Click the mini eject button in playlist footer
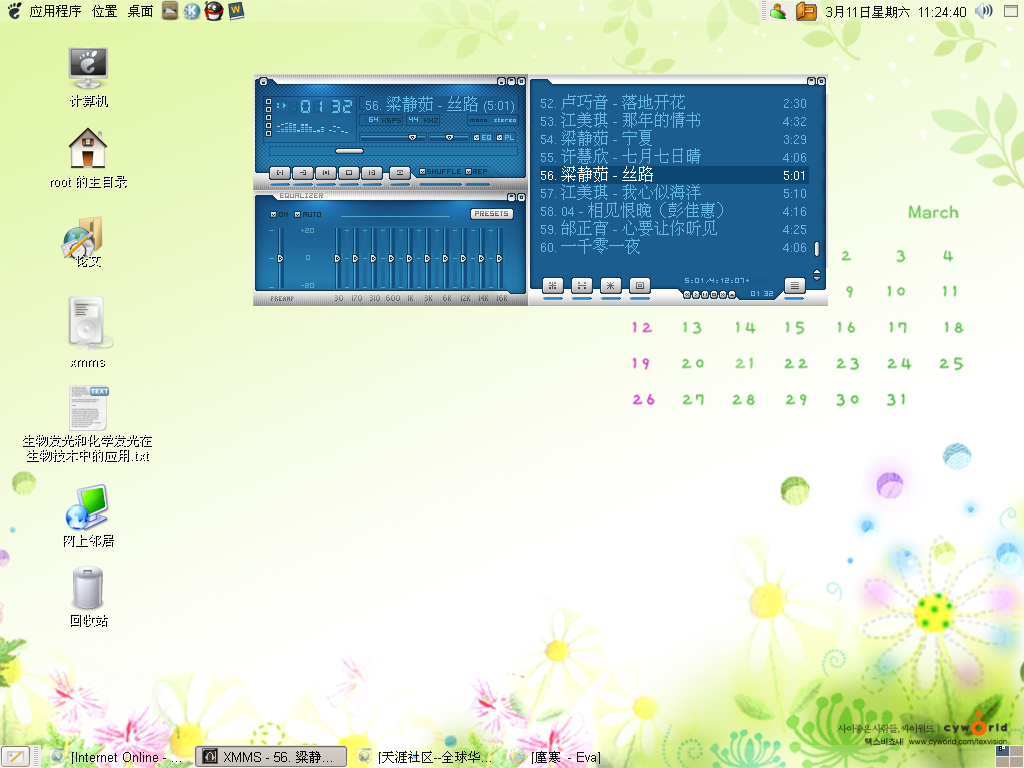 732,295
